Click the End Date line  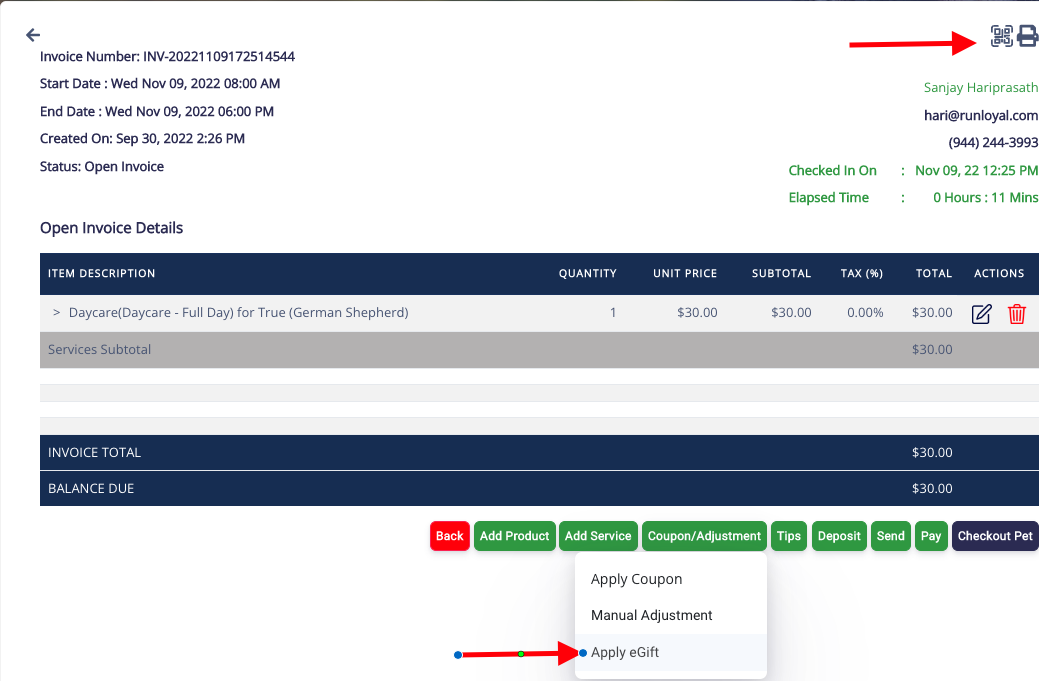pos(156,111)
